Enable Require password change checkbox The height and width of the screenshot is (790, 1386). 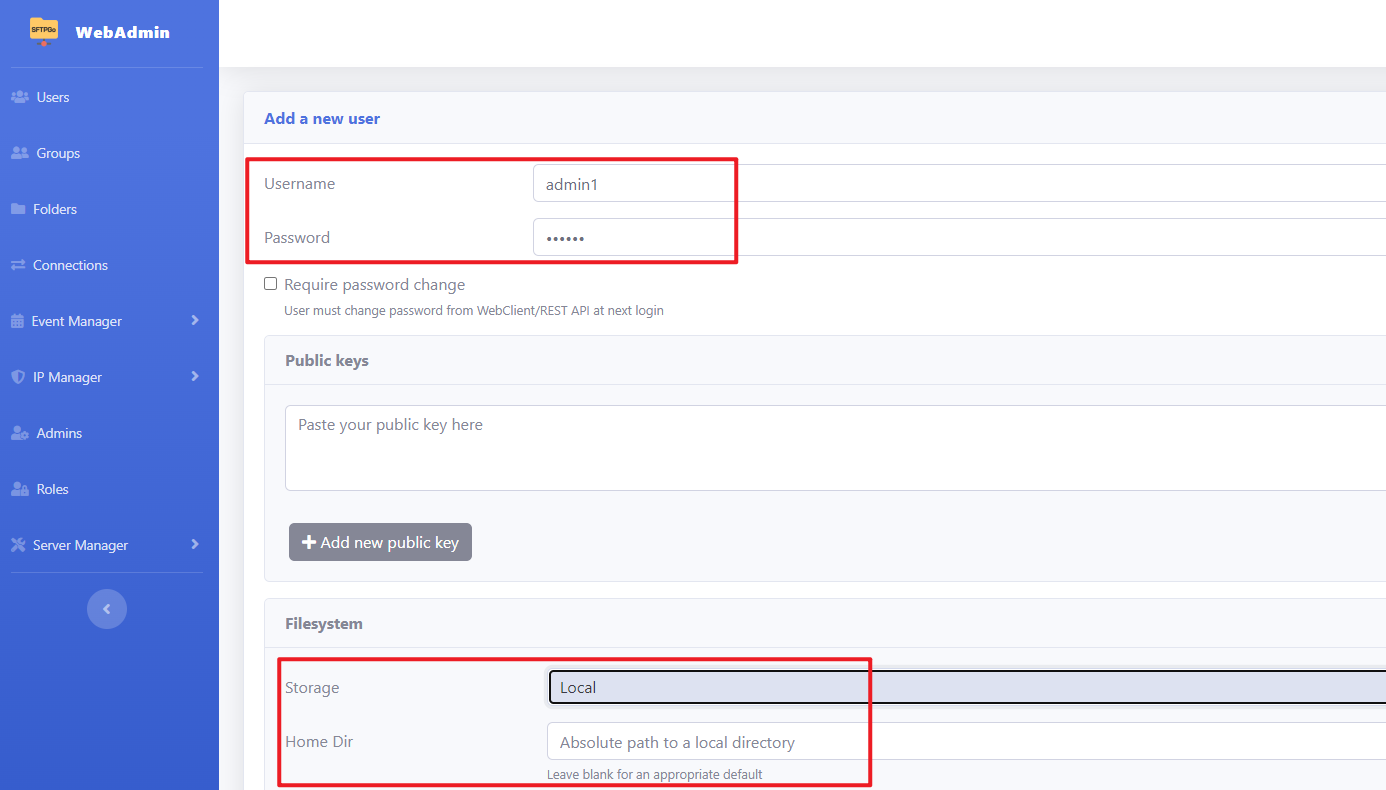270,284
